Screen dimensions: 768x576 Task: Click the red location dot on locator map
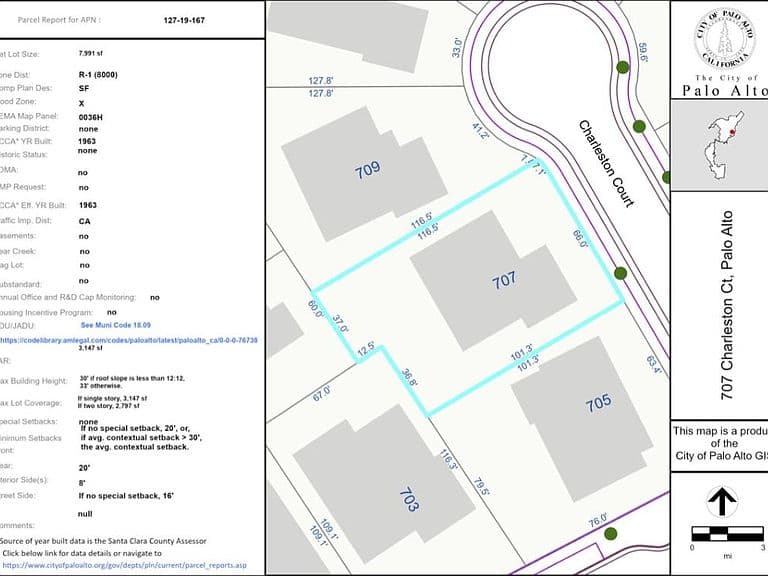(733, 132)
